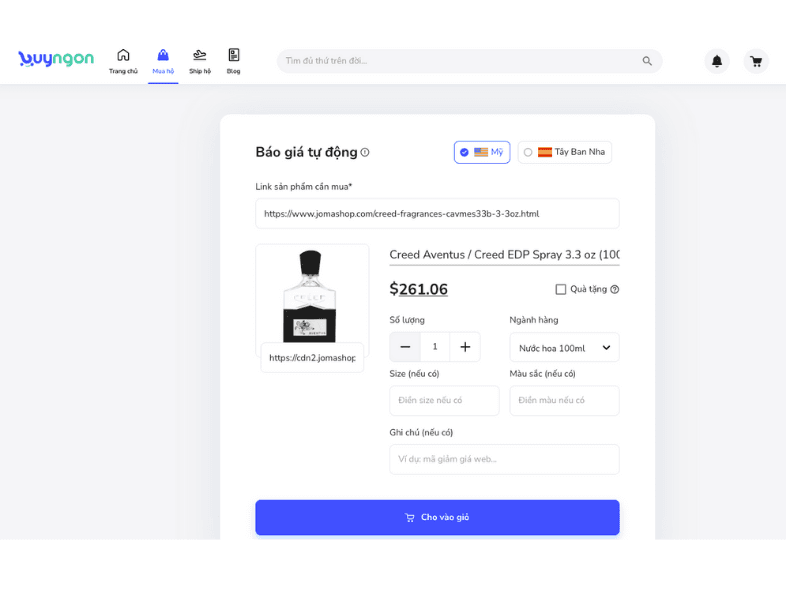Image resolution: width=800 pixels, height=600 pixels.
Task: Click the Màu sắc color input field
Action: click(564, 401)
